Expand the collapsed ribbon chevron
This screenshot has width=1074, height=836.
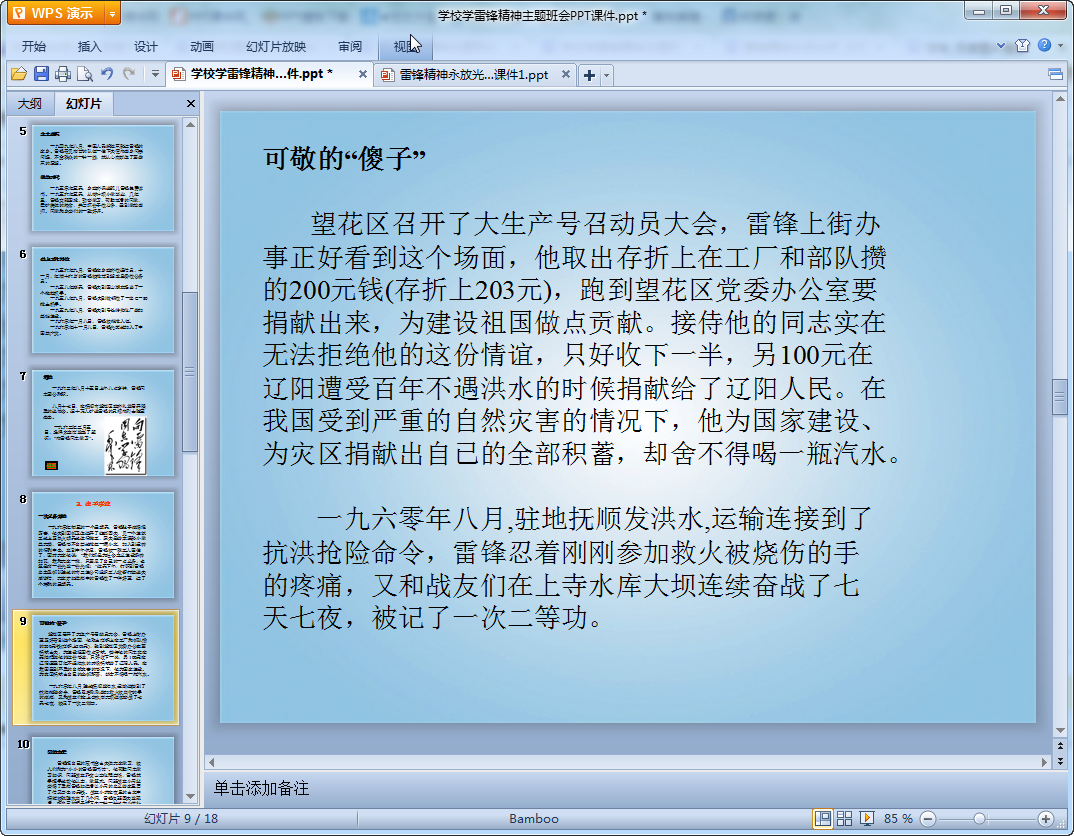[x=1002, y=46]
